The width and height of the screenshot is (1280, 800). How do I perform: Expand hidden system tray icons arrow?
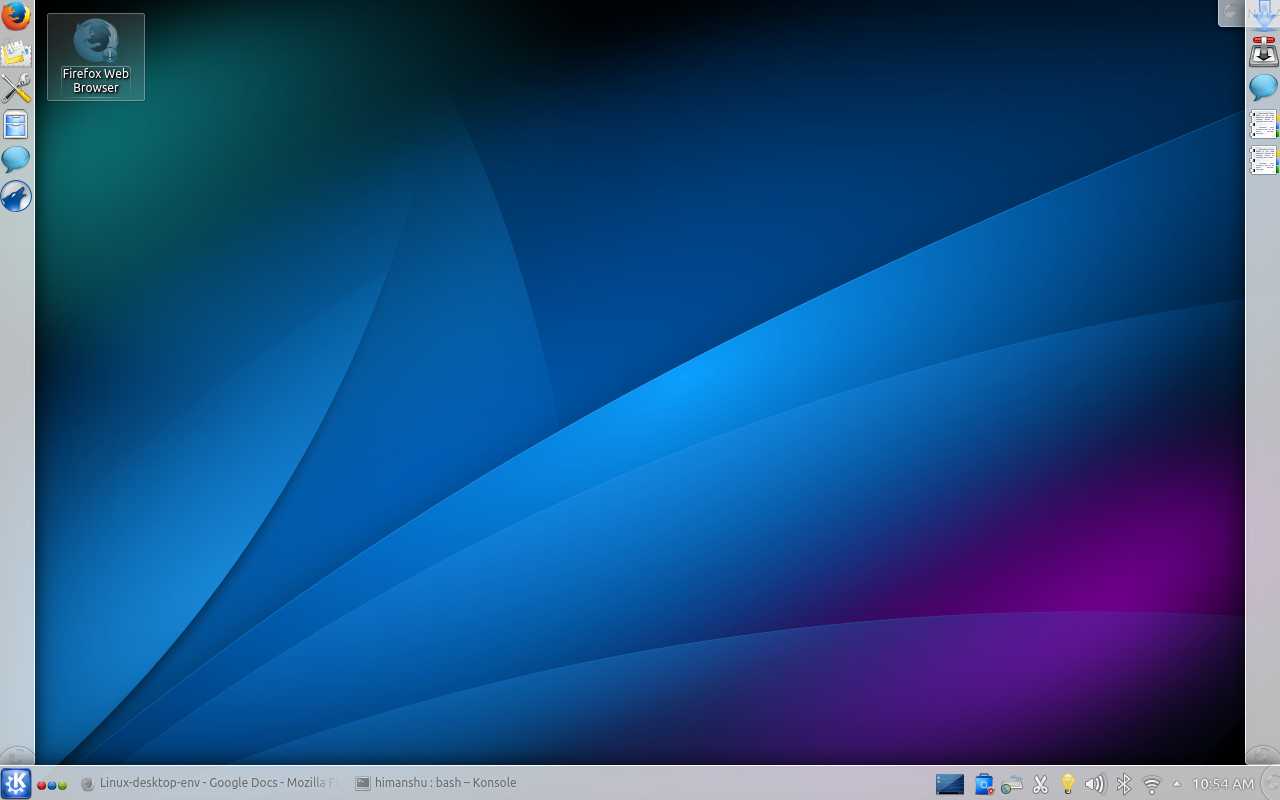coord(1177,784)
